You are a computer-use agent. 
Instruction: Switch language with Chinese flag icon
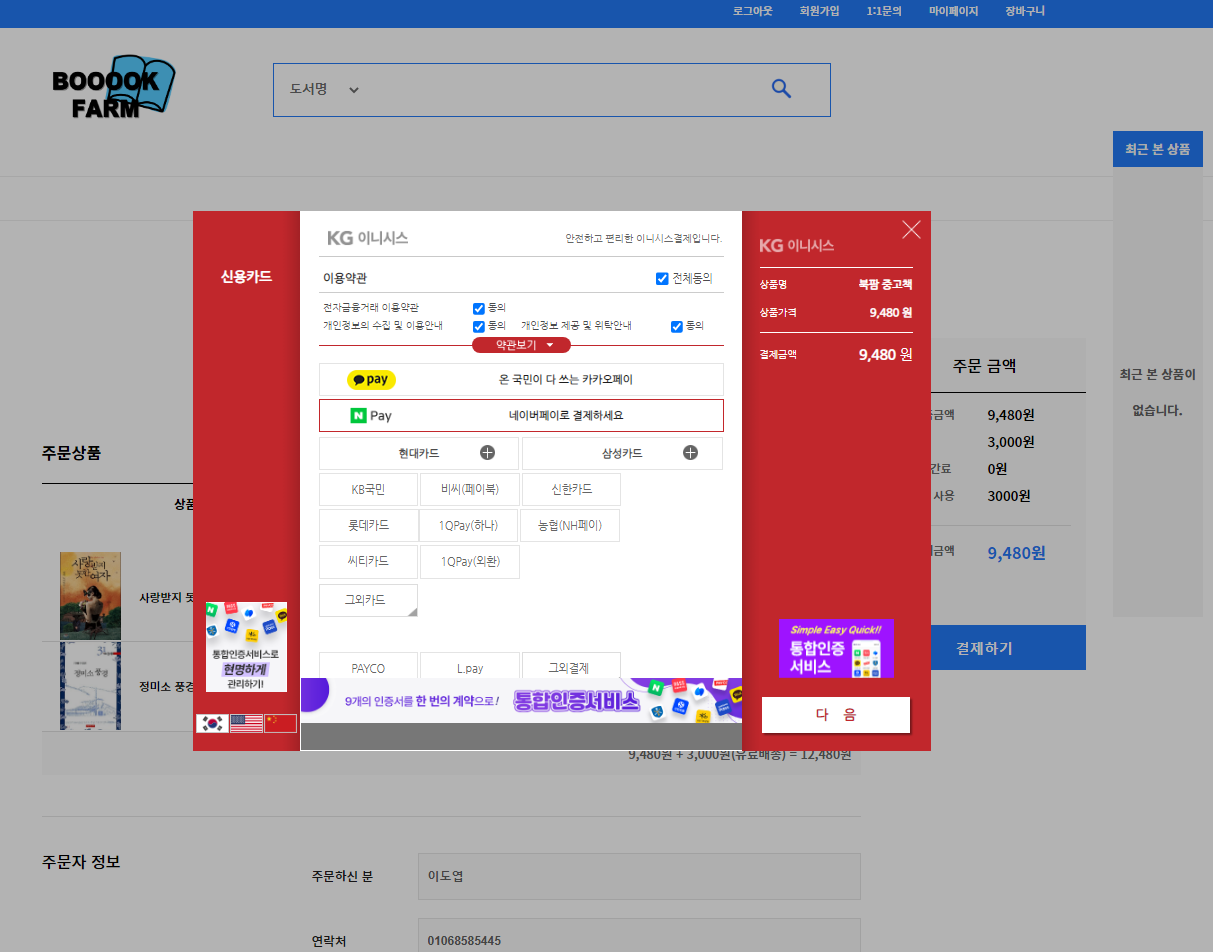point(281,723)
